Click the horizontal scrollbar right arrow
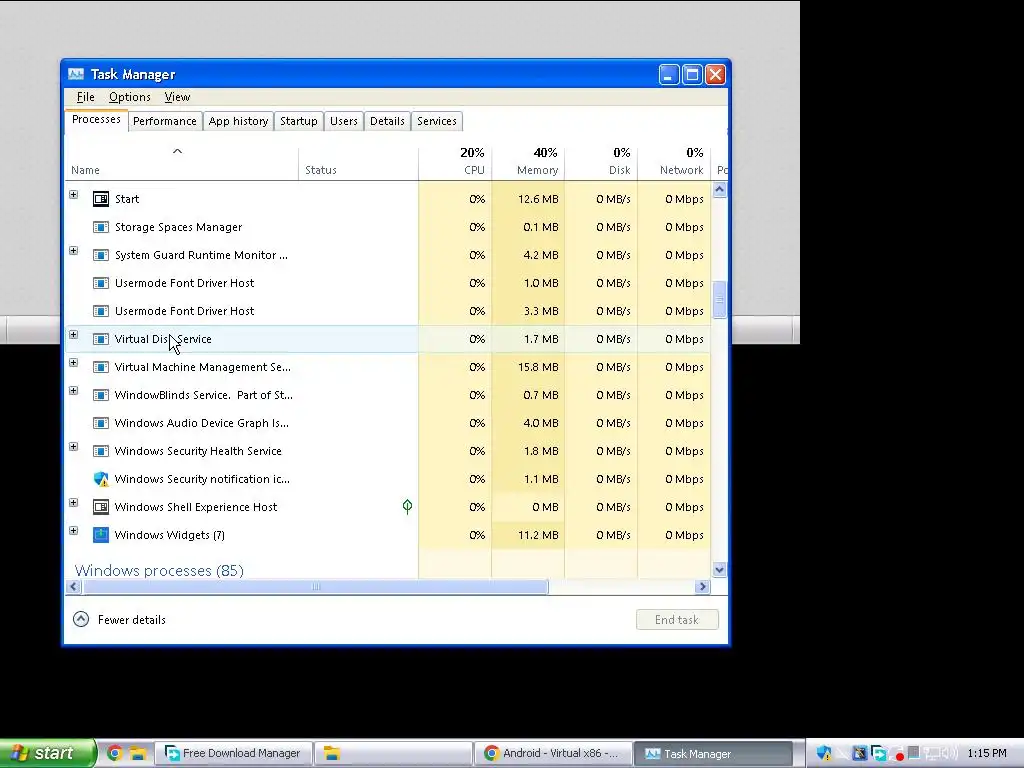The image size is (1024, 768). pos(703,586)
